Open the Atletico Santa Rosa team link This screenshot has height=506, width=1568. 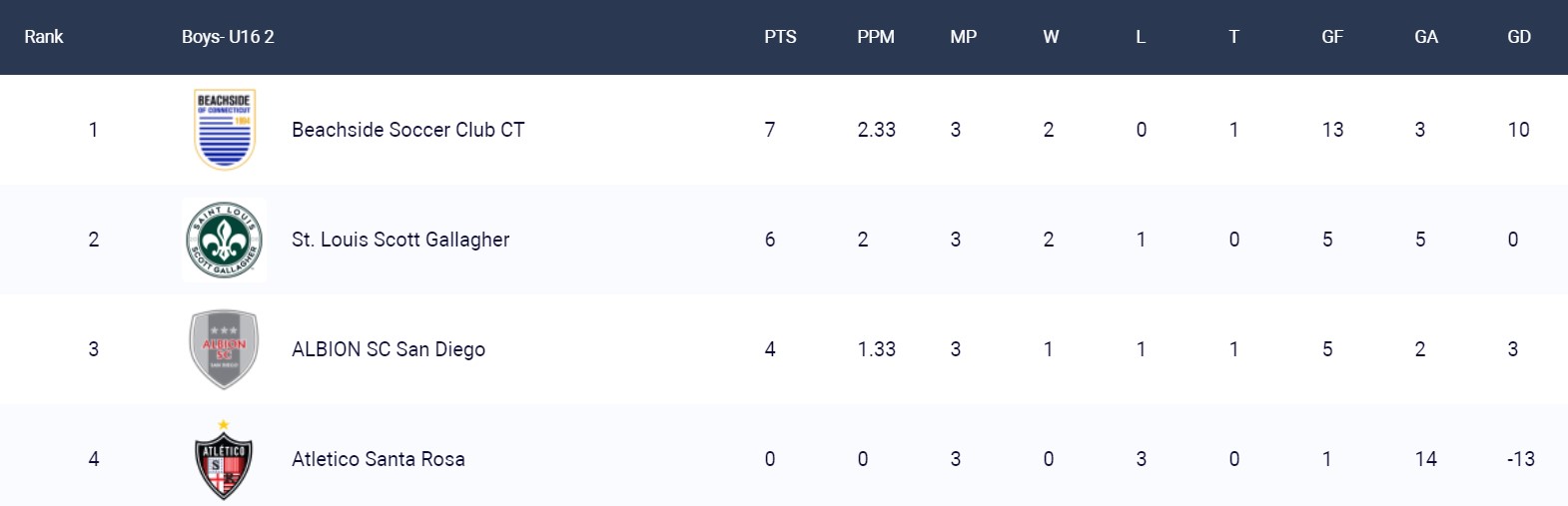(379, 459)
